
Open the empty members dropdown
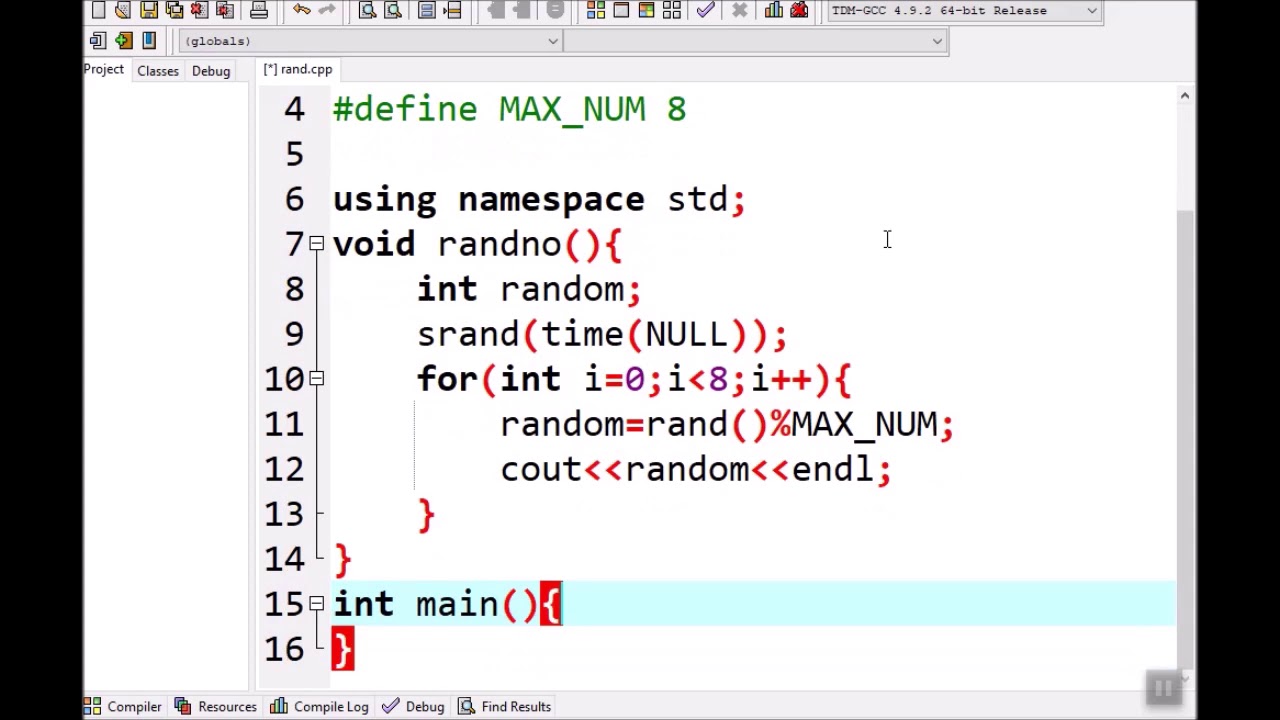click(x=755, y=41)
